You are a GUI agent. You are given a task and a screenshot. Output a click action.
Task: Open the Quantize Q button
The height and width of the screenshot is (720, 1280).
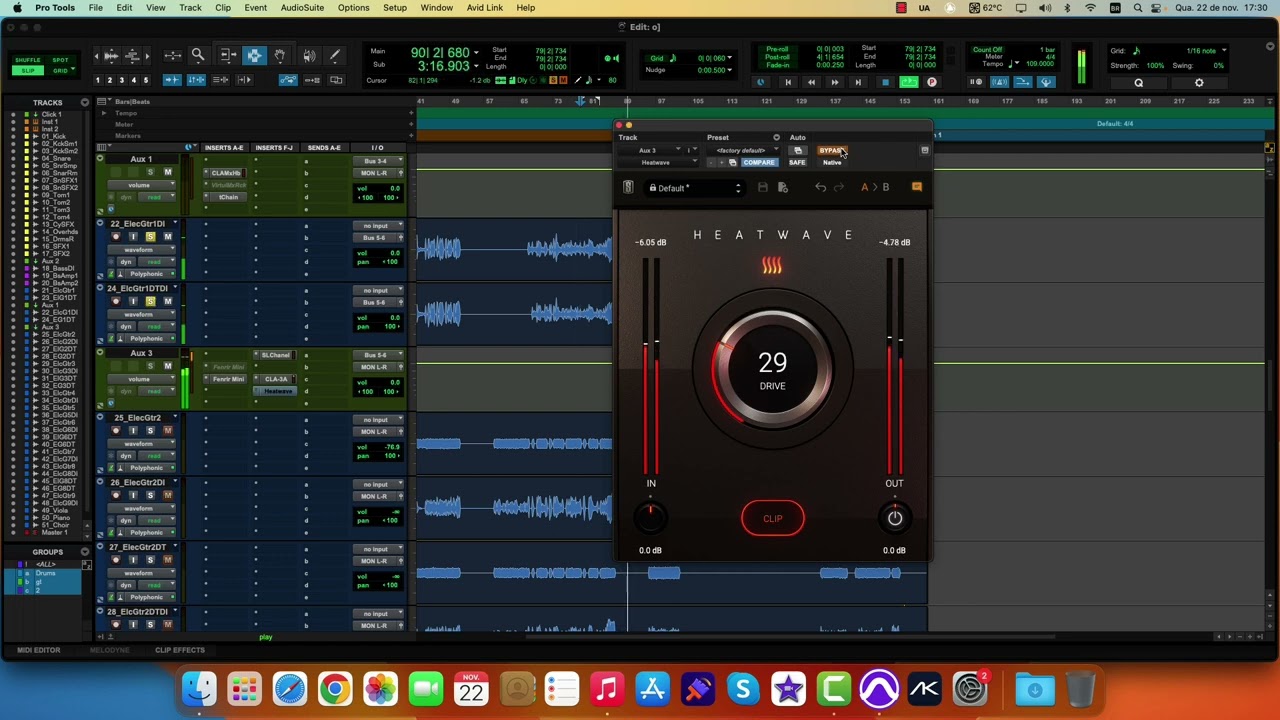(1138, 83)
